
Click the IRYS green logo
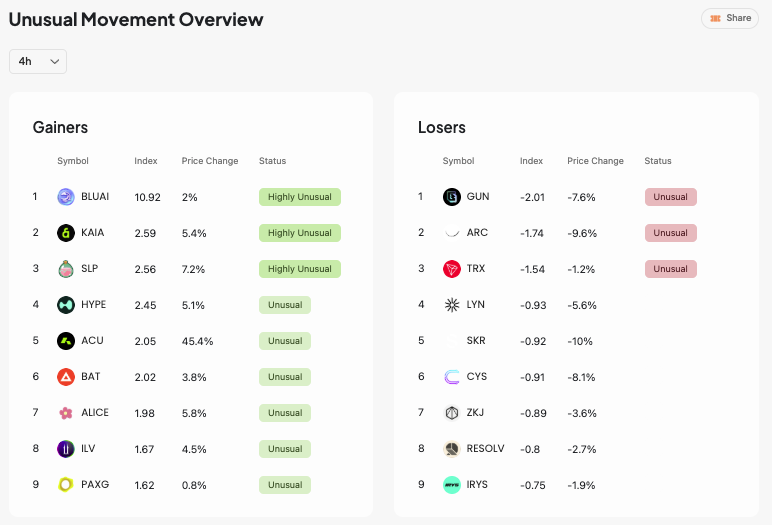coord(451,485)
